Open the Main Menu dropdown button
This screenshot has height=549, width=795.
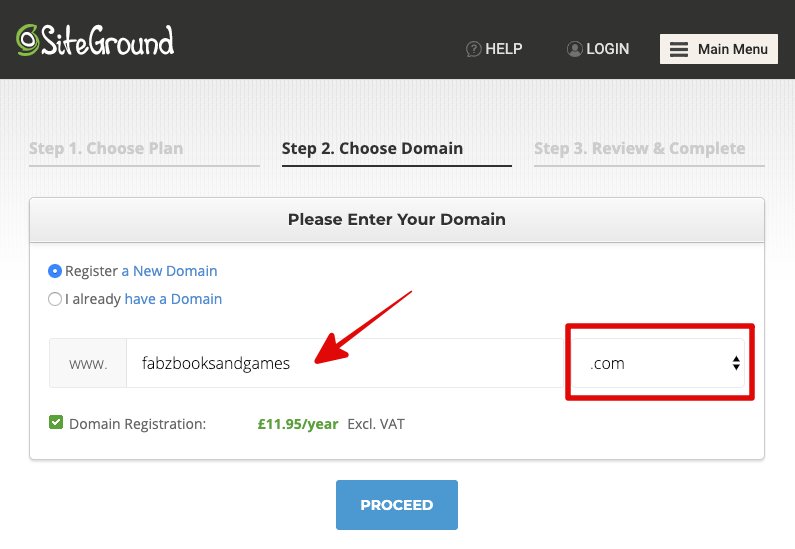(718, 49)
